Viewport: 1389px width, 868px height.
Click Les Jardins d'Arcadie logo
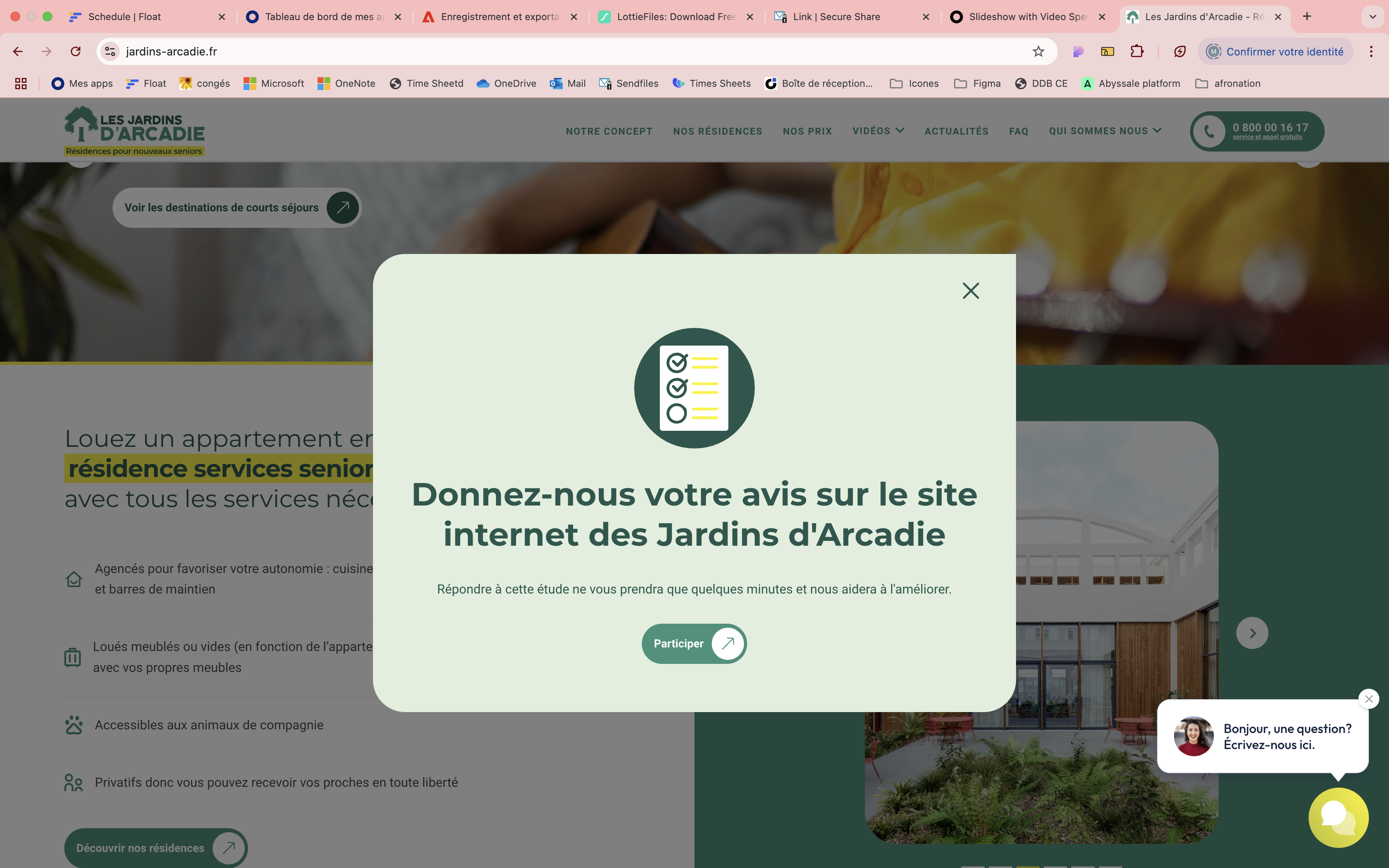tap(134, 131)
